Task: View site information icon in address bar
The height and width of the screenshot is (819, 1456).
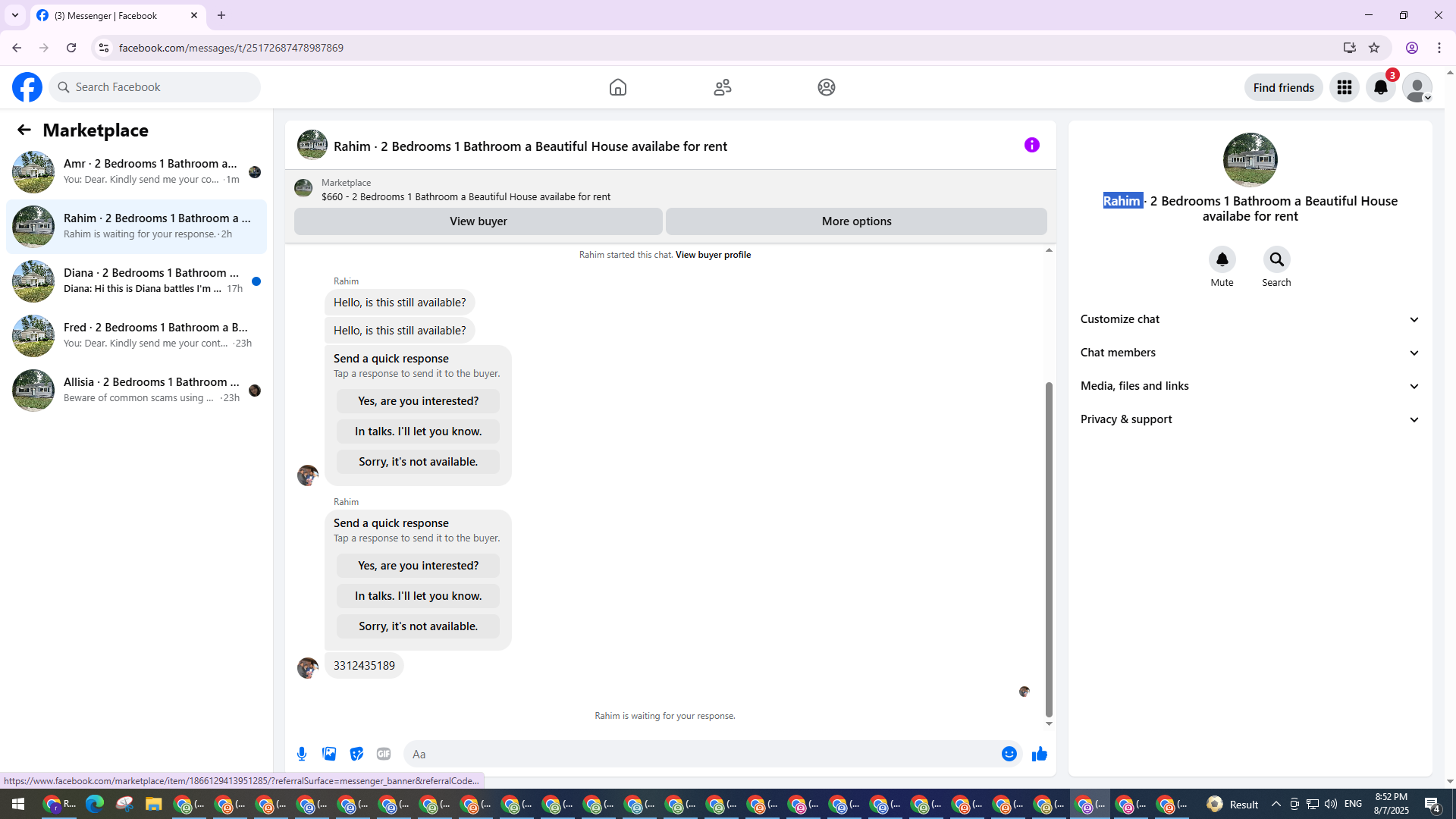Action: coord(104,48)
